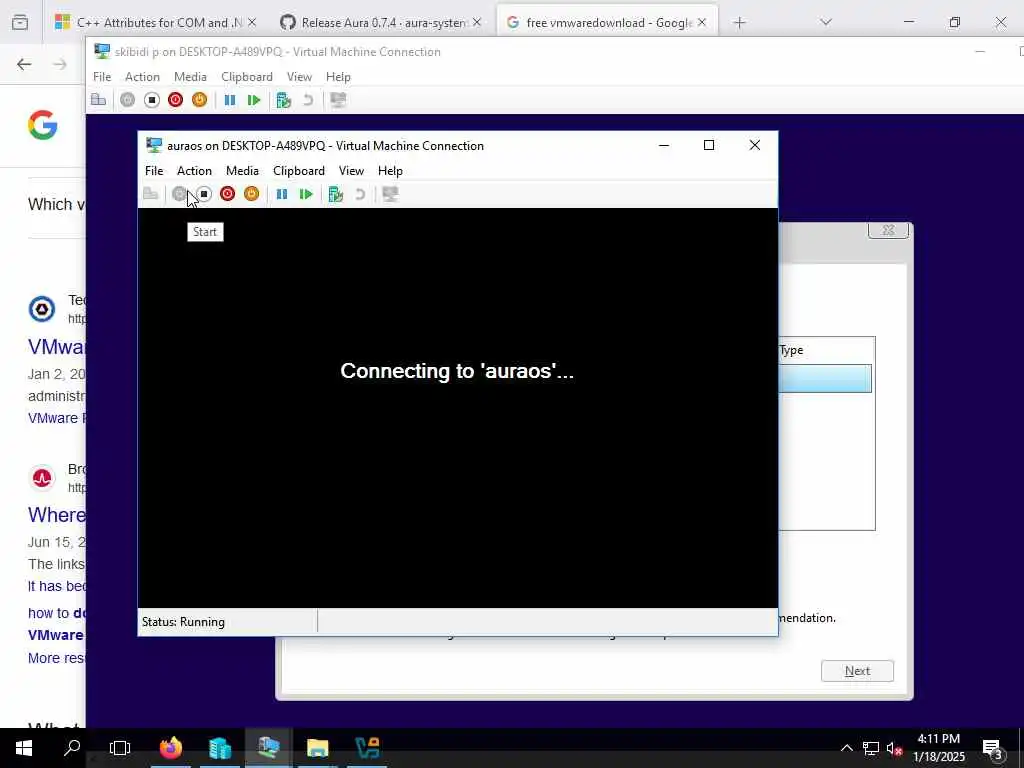This screenshot has height=768, width=1024.
Task: Open View menu in auraos window
Action: tap(351, 170)
